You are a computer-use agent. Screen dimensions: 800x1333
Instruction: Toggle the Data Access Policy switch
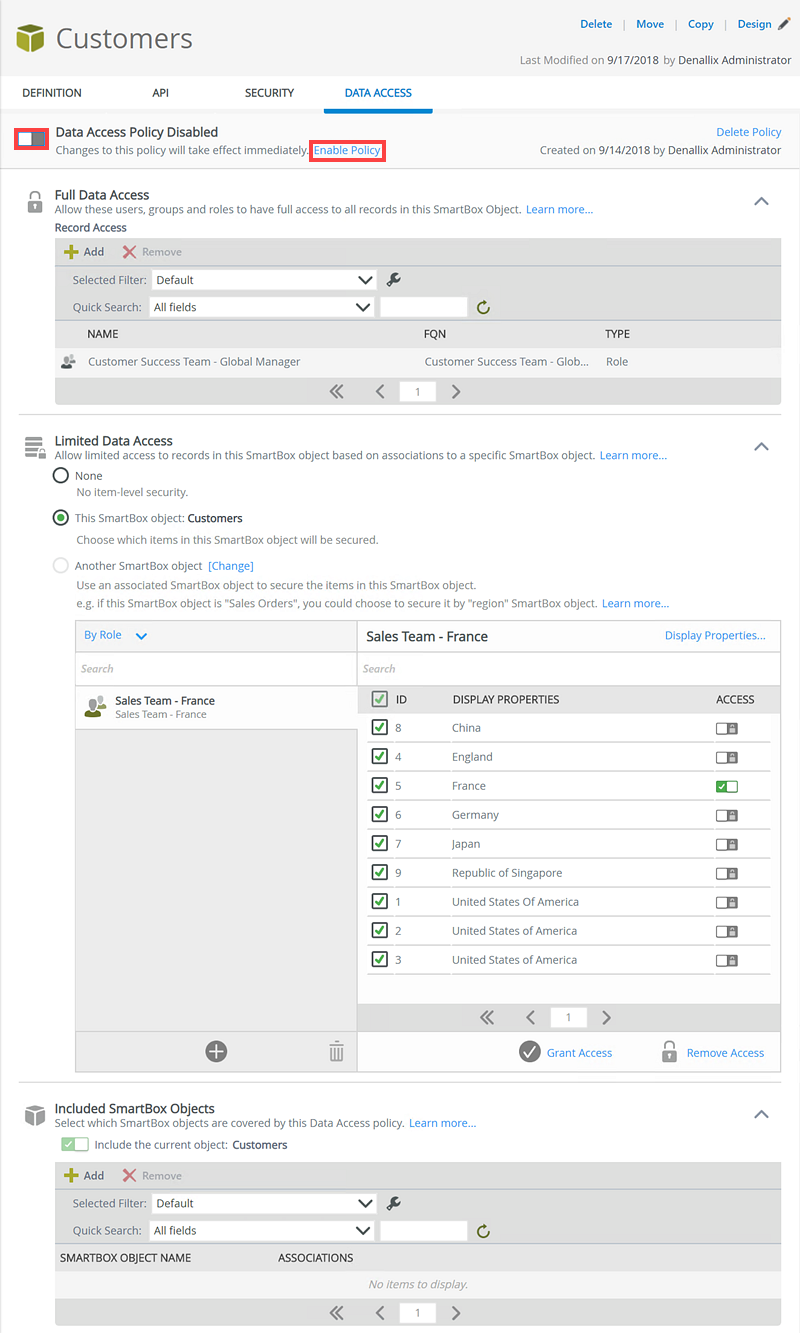pyautogui.click(x=32, y=139)
